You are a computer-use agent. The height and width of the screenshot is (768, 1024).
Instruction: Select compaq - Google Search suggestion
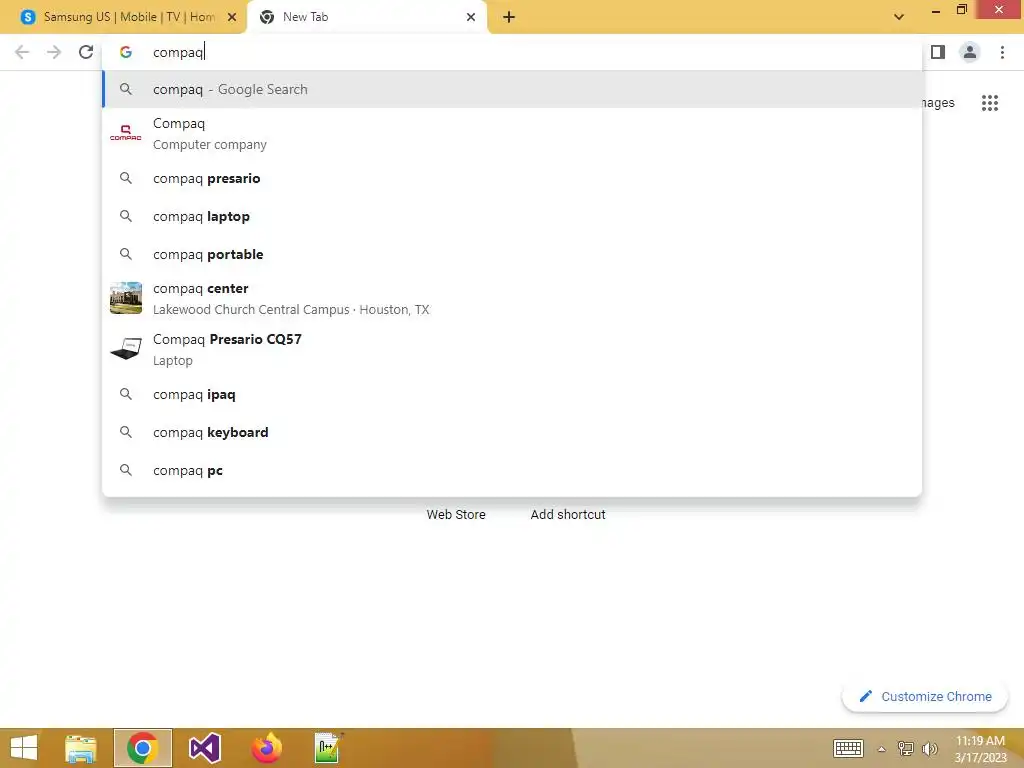tap(512, 89)
